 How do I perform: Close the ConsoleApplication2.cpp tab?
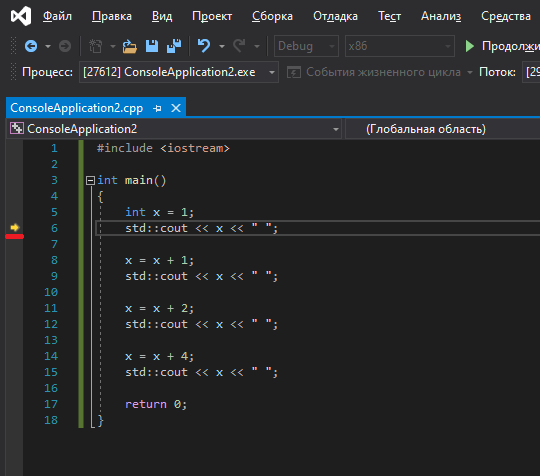[176, 108]
